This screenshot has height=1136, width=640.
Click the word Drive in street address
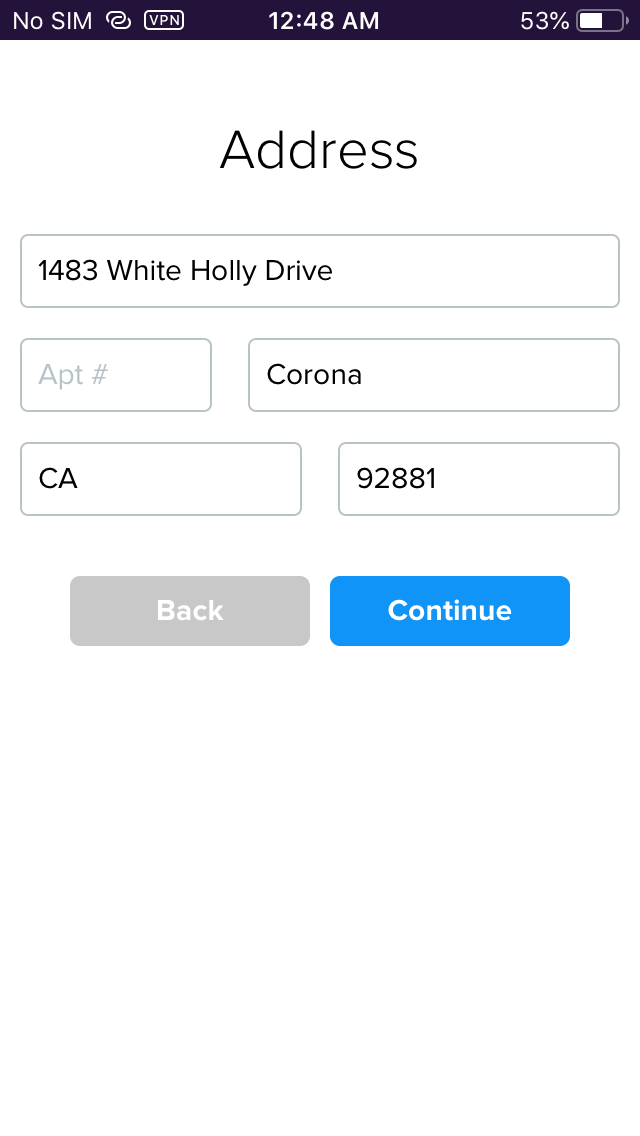(298, 271)
